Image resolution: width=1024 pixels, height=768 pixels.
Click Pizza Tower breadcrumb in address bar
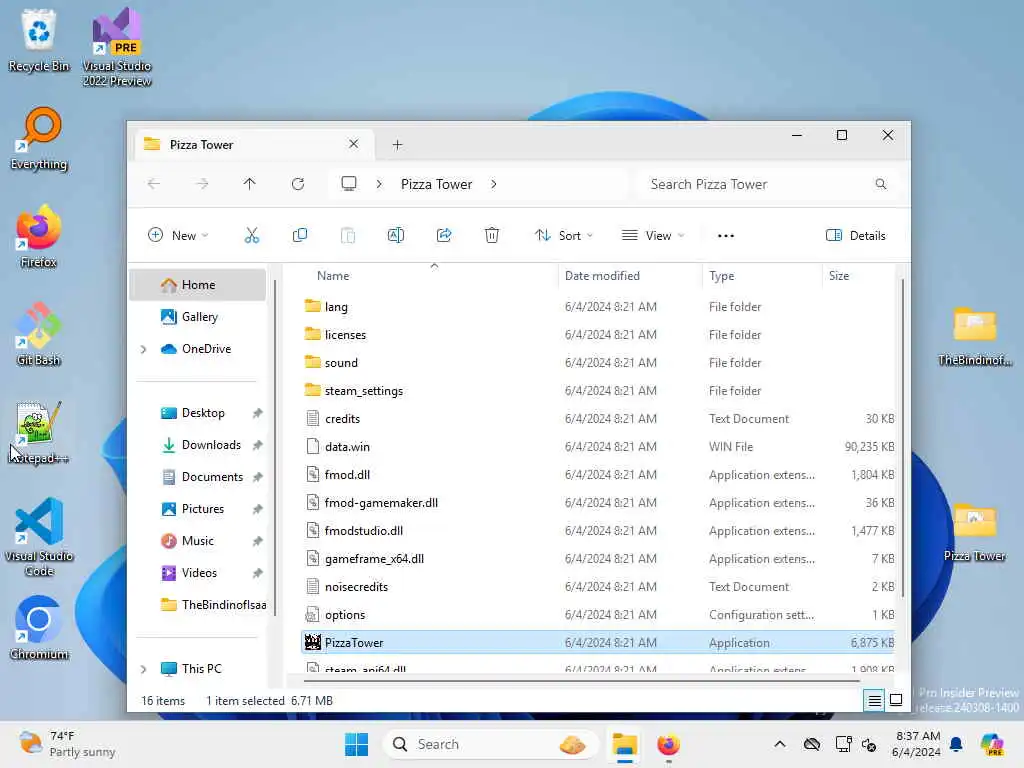436,184
